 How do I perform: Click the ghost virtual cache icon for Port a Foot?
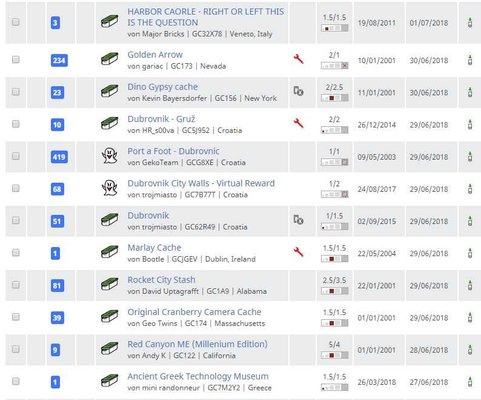click(x=109, y=156)
